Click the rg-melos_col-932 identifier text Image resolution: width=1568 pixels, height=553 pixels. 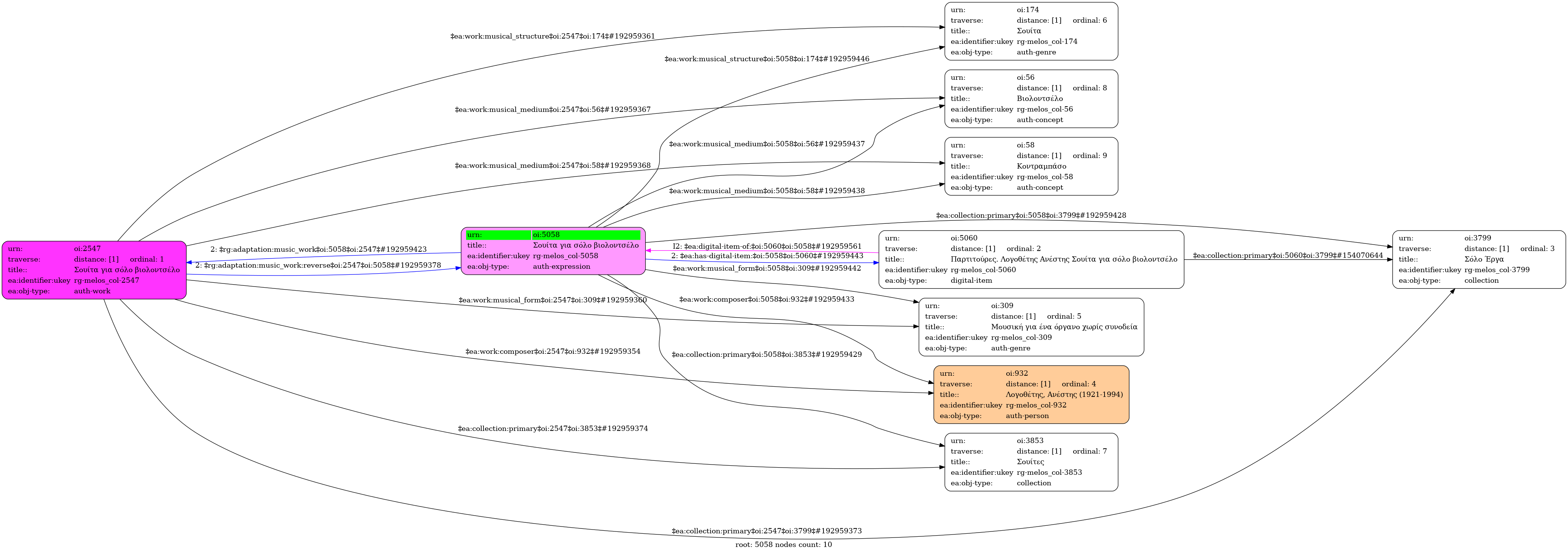pos(1035,406)
